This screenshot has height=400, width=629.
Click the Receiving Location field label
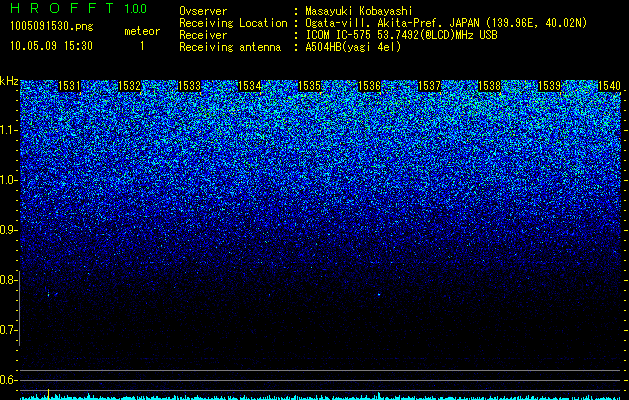pyautogui.click(x=233, y=23)
